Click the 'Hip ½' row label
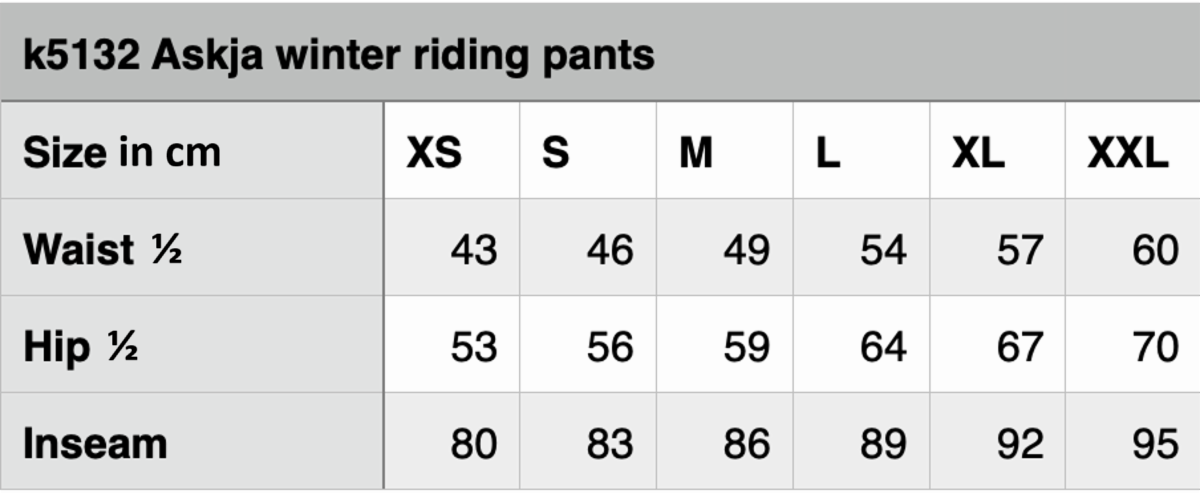The width and height of the screenshot is (1200, 494). click(80, 347)
